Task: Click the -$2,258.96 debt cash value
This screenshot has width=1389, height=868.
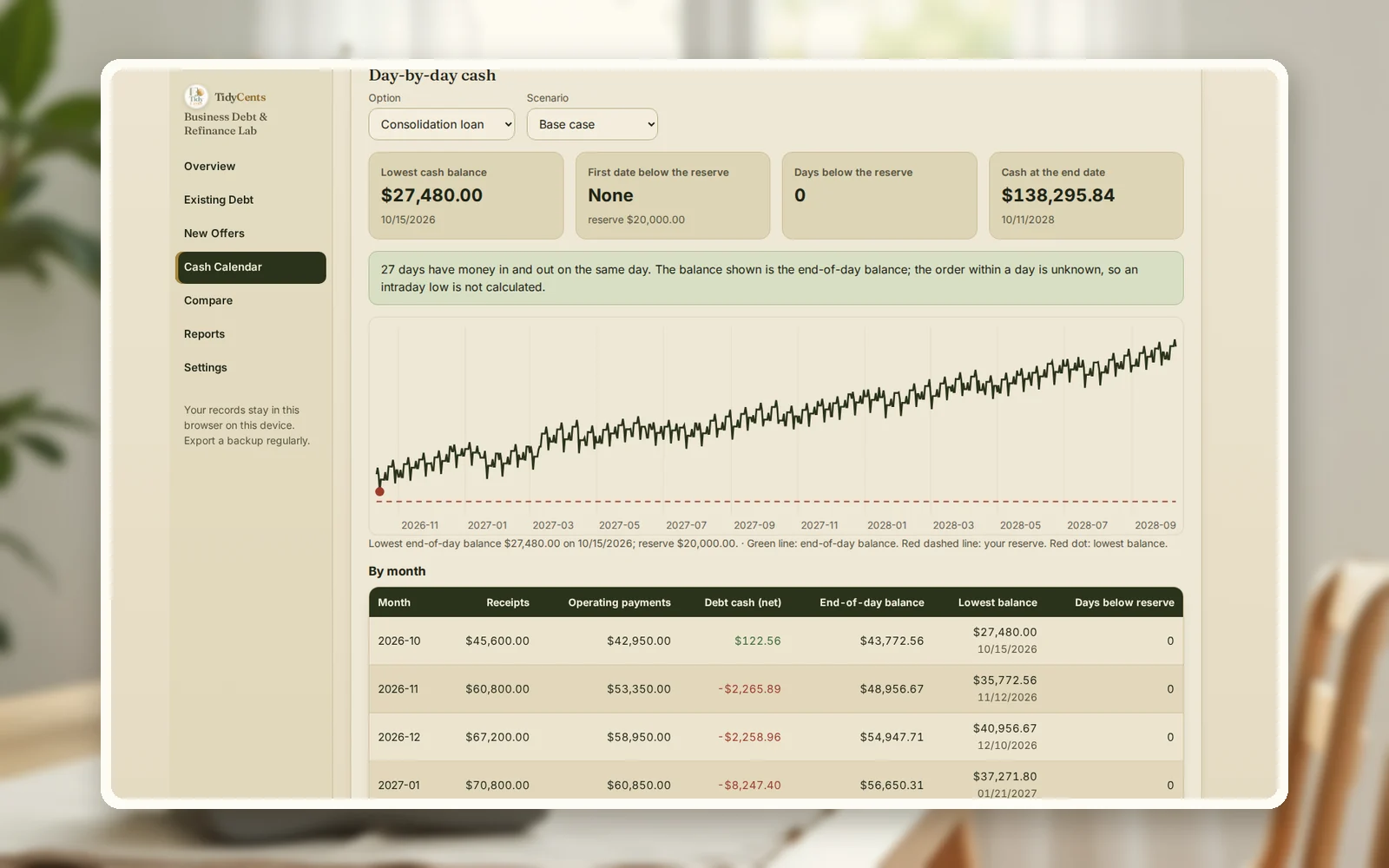Action: click(749, 737)
